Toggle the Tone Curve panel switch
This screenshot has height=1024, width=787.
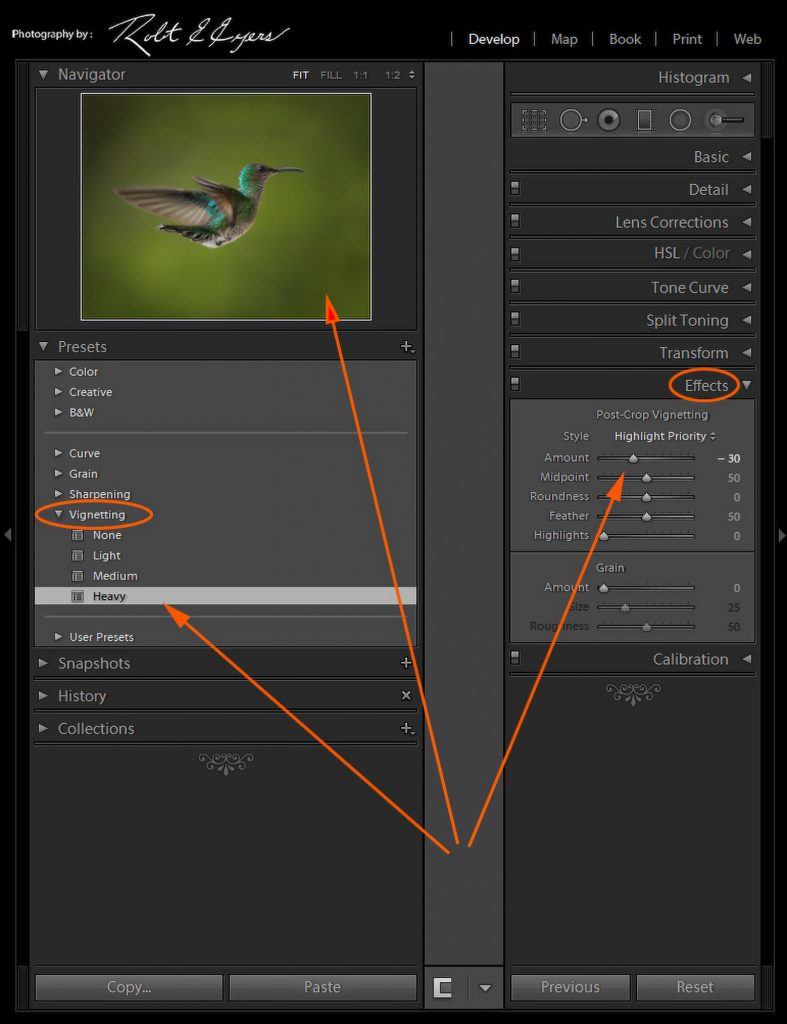[515, 287]
